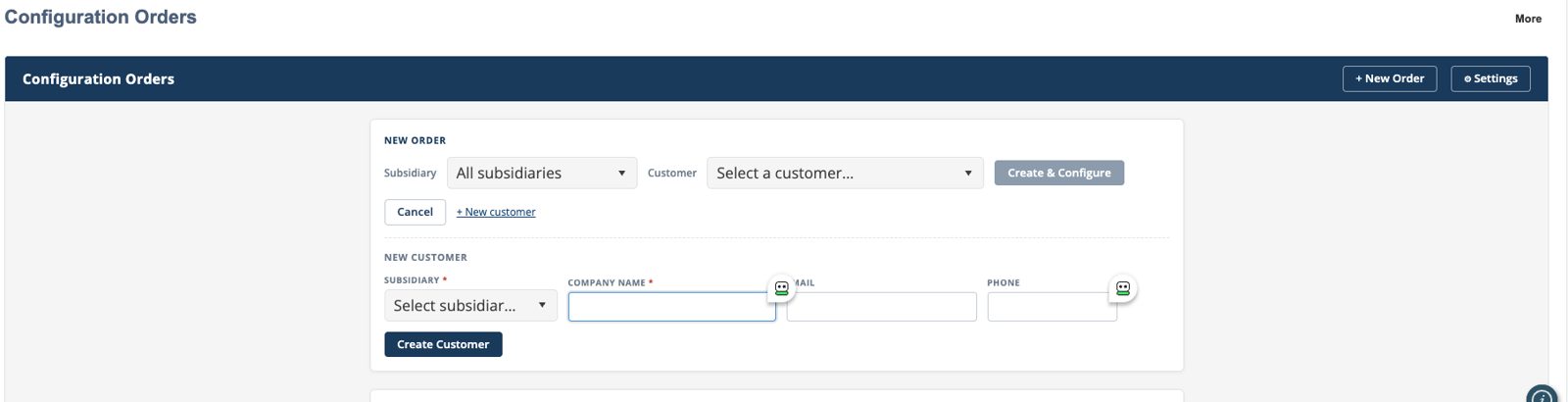Image resolution: width=1568 pixels, height=402 pixels.
Task: Click the password manager icon in Company Name field
Action: click(781, 288)
